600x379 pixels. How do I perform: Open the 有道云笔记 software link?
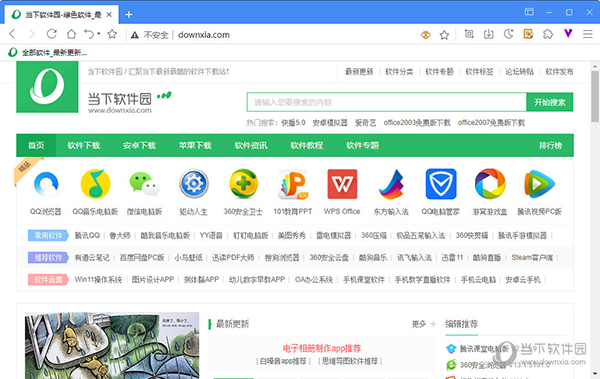(x=92, y=258)
